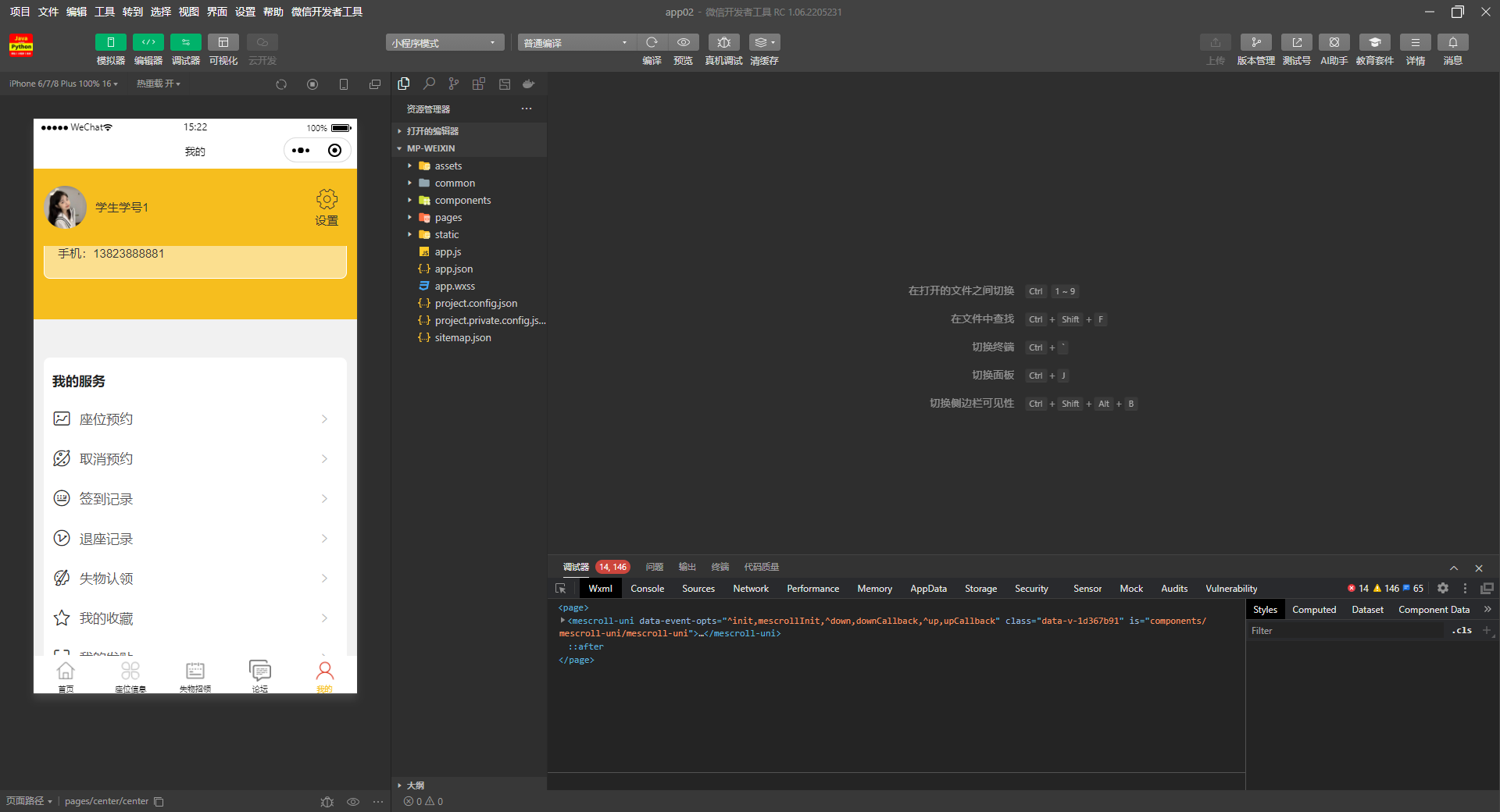
Task: Open the 视图 menu
Action: pos(188,12)
